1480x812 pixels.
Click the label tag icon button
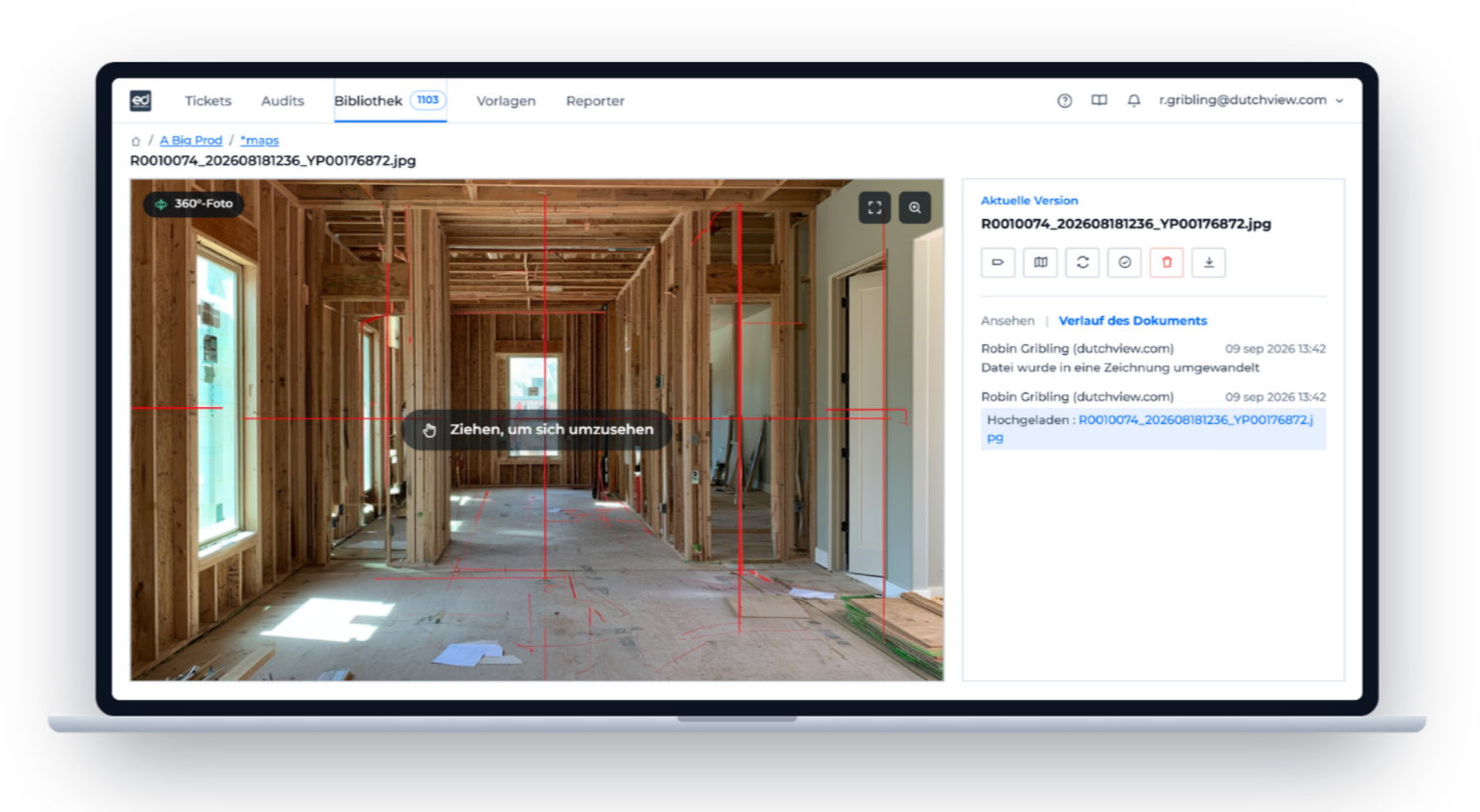tap(998, 262)
